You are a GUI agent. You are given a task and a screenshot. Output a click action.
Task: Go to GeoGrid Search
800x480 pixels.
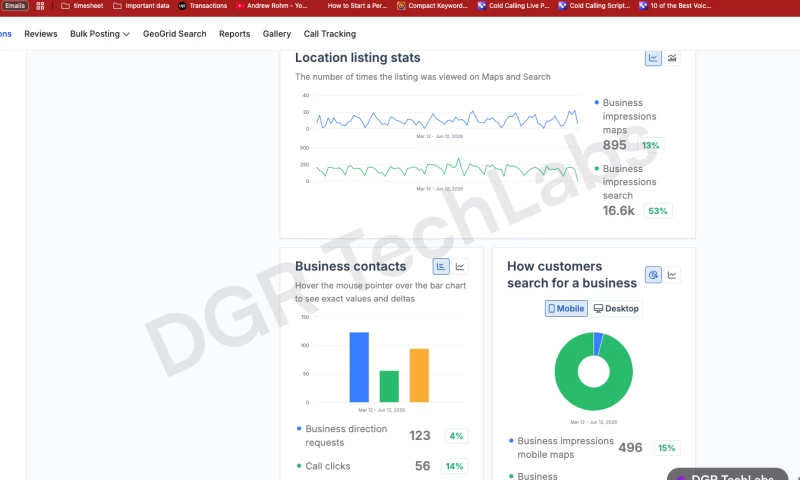point(174,34)
